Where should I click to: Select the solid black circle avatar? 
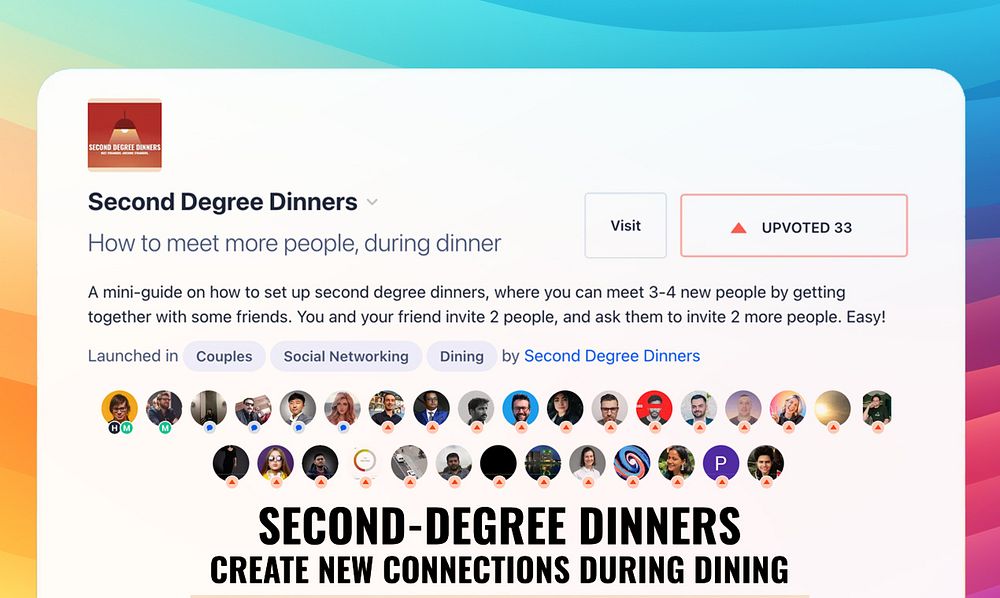point(498,463)
